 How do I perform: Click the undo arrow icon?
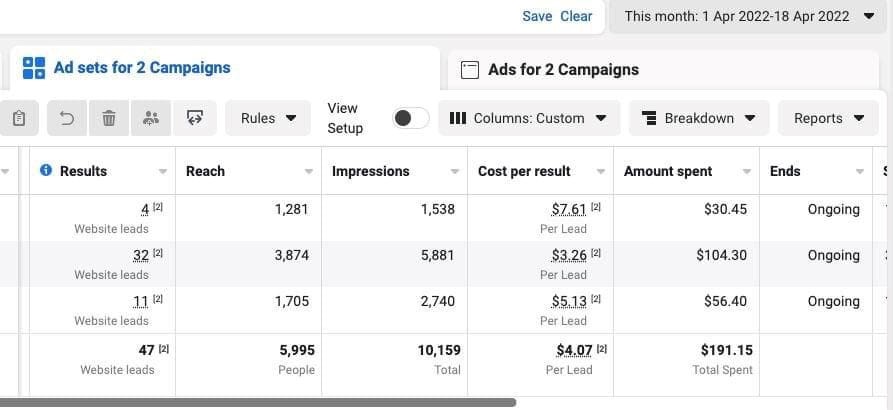click(x=67, y=118)
